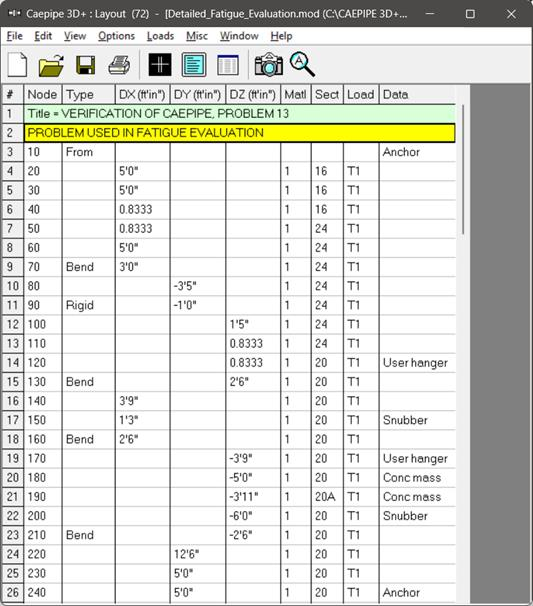The image size is (533, 606).
Task: Open the File menu
Action: tap(15, 36)
